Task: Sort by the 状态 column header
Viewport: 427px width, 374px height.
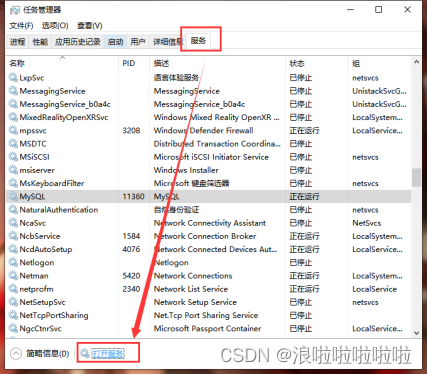Action: coord(317,63)
